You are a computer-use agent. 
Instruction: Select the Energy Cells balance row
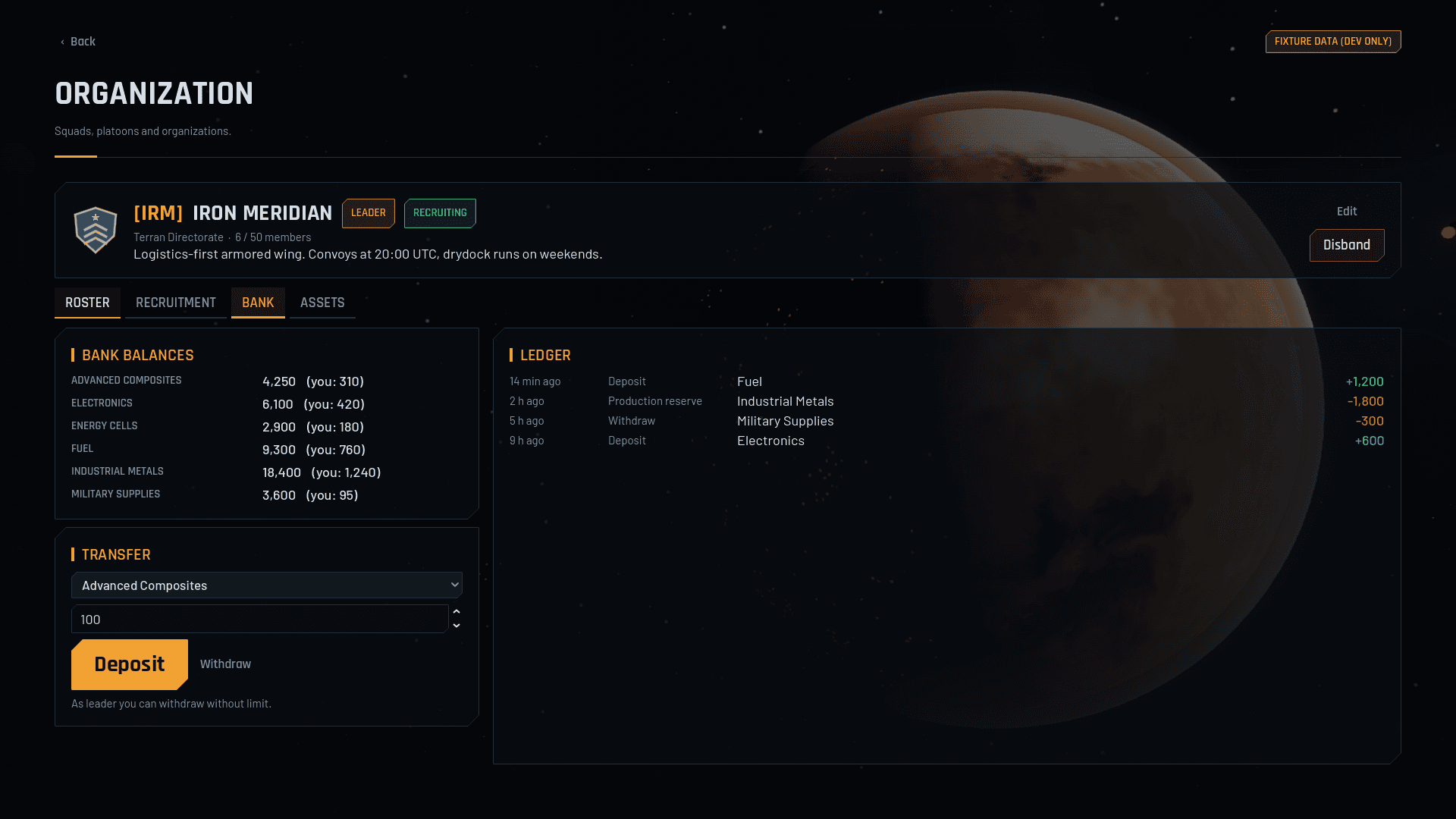tap(267, 426)
